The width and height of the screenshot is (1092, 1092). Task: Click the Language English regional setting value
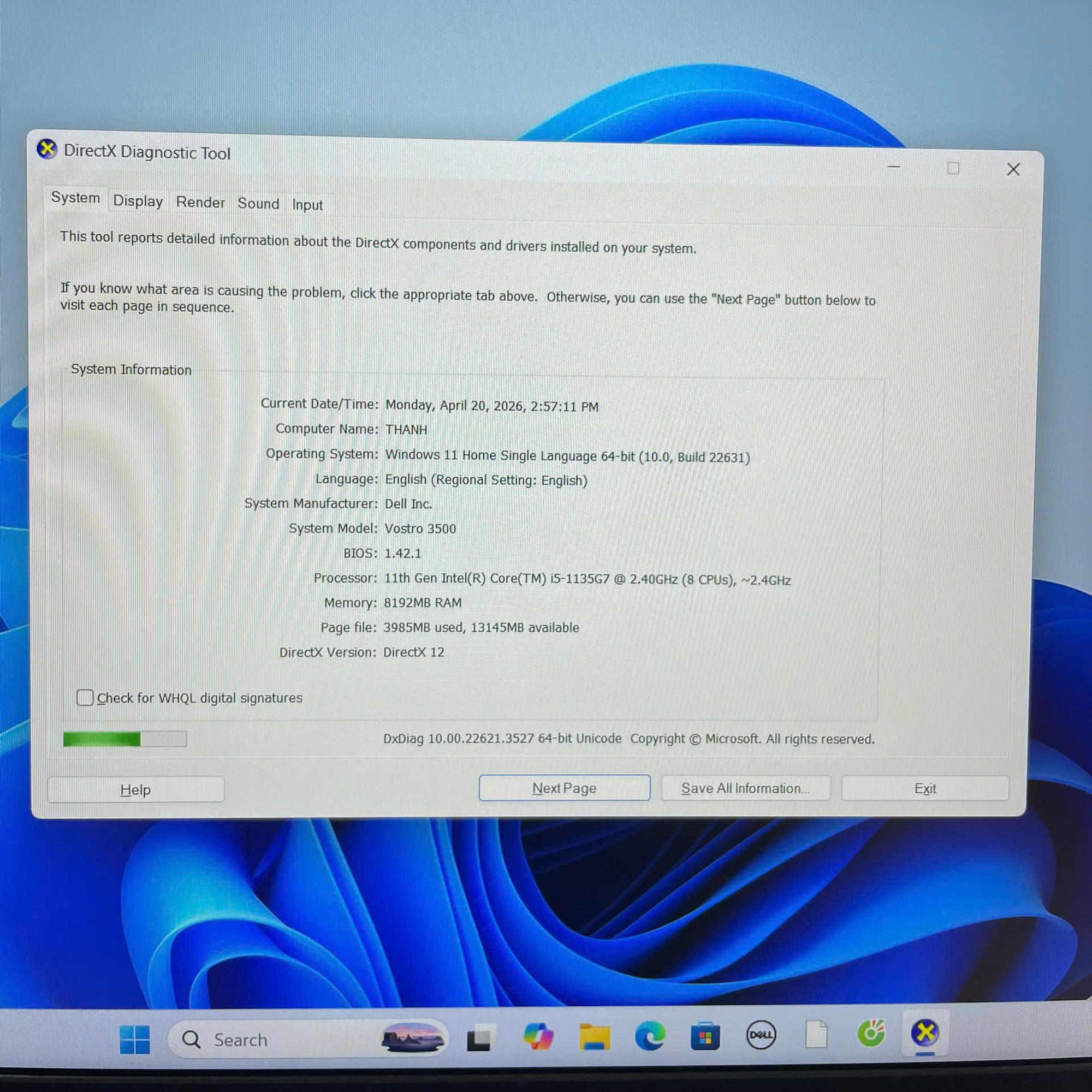(485, 480)
